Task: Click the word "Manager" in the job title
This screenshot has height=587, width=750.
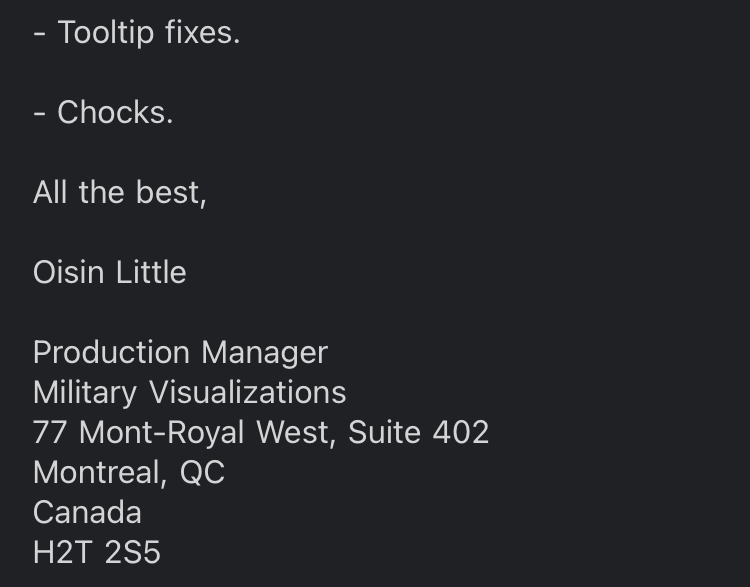Action: (265, 354)
